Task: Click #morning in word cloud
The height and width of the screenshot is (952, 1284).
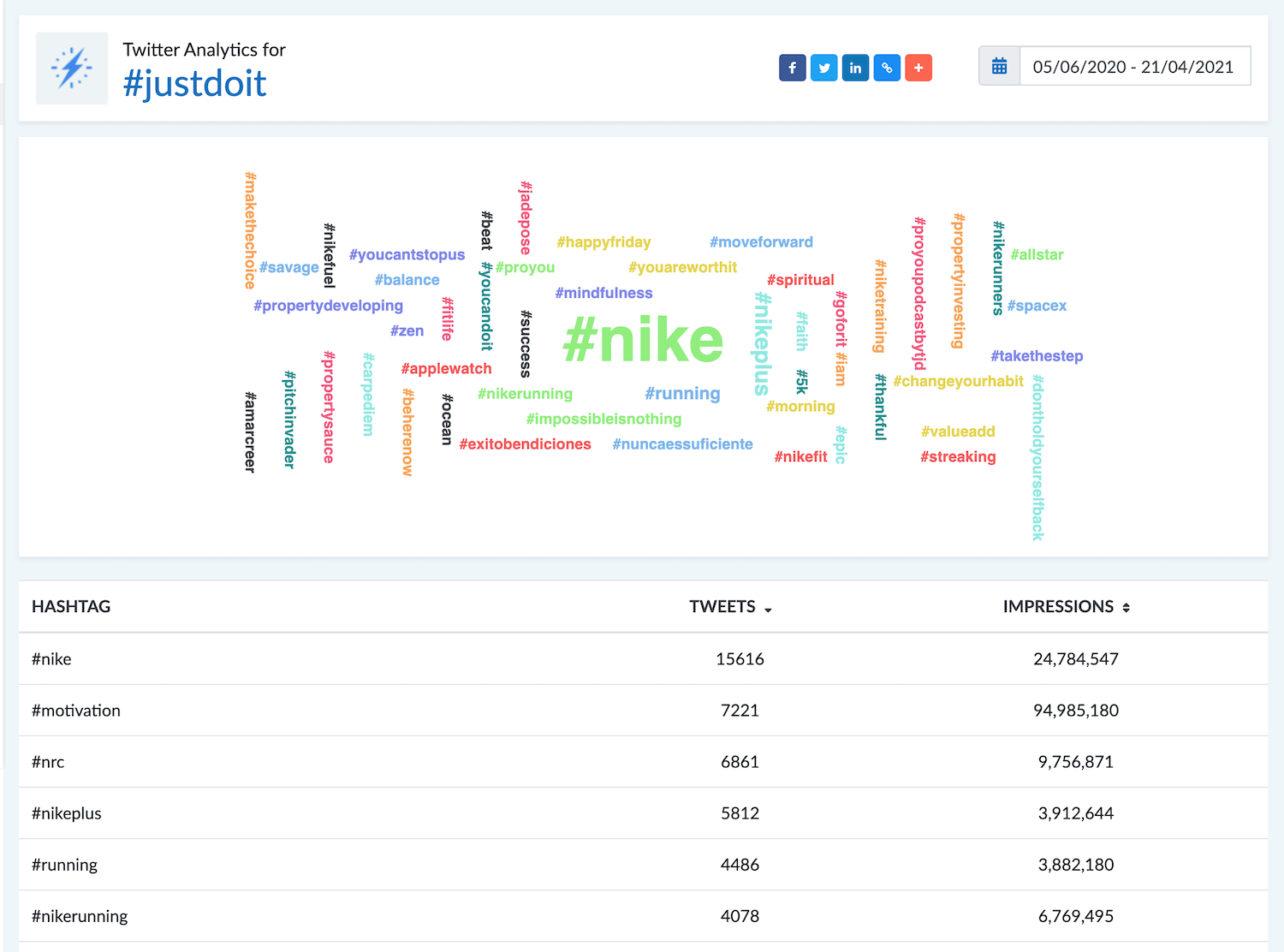Action: pyautogui.click(x=800, y=407)
